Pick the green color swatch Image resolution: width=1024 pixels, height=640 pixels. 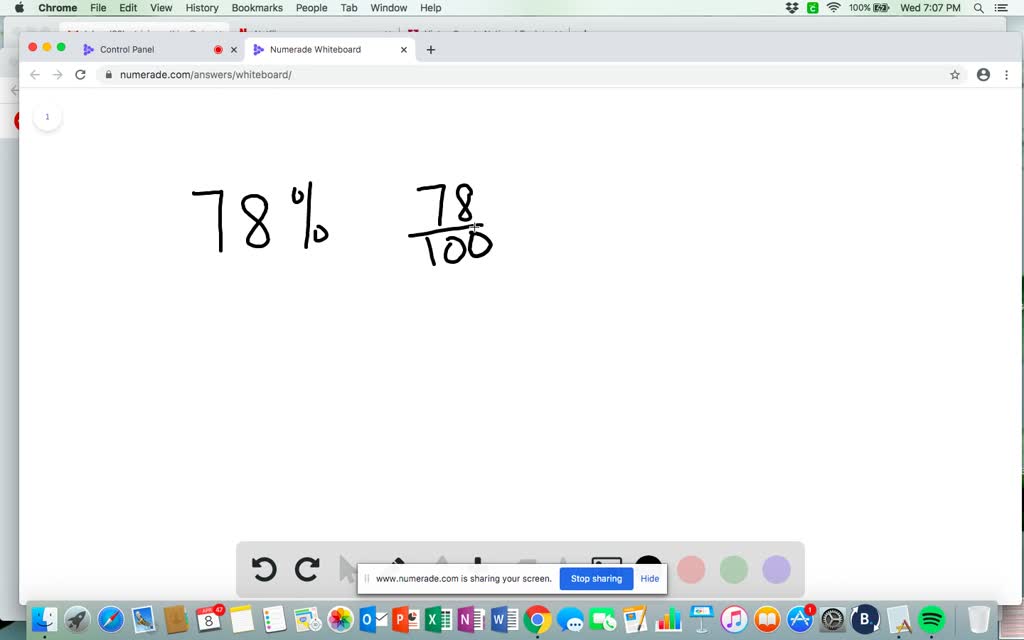(x=733, y=569)
